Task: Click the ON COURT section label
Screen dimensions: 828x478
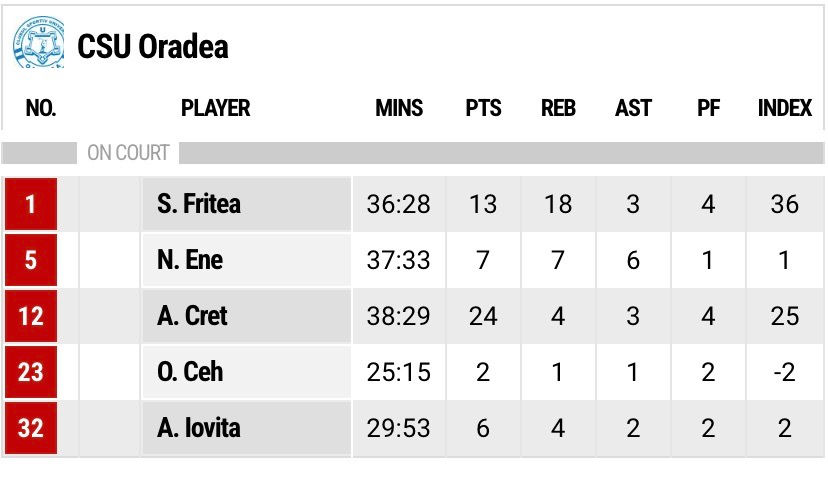Action: point(128,153)
